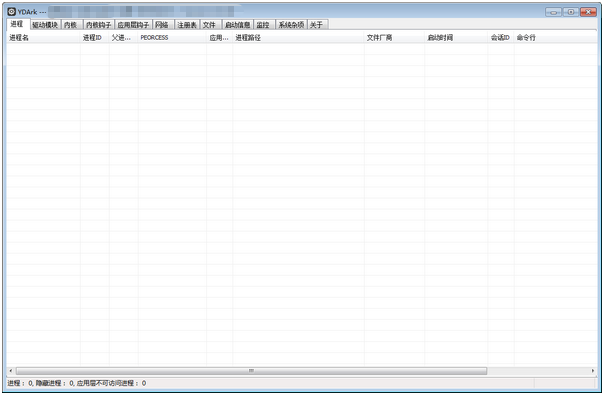604x395 pixels.
Task: Switch to the 进程 tab
Action: (x=18, y=24)
